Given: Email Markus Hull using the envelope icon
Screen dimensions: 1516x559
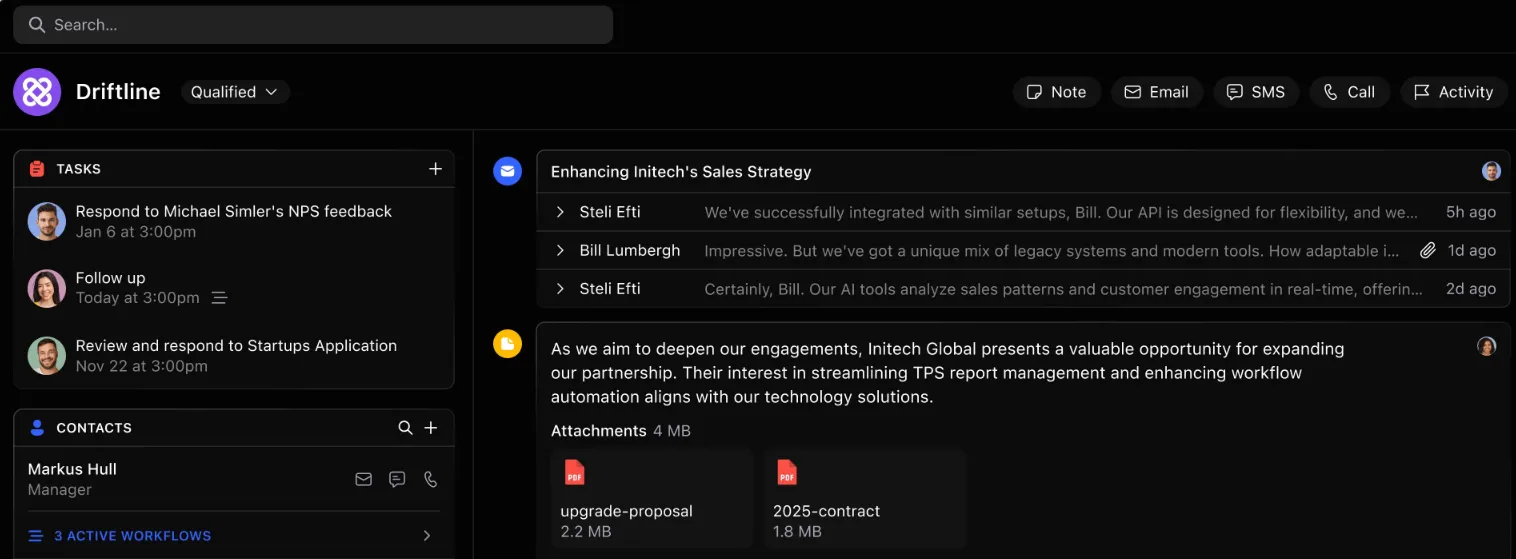Looking at the screenshot, I should tap(364, 479).
